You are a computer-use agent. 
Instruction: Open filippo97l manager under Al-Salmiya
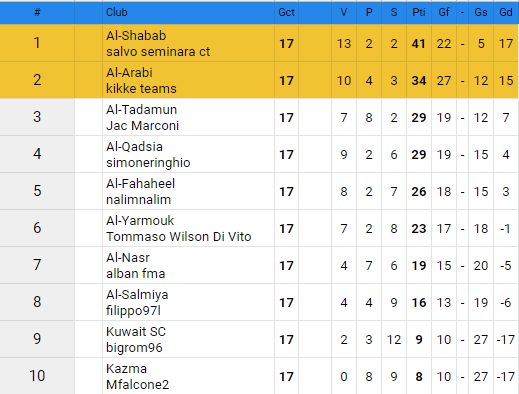coord(133,311)
